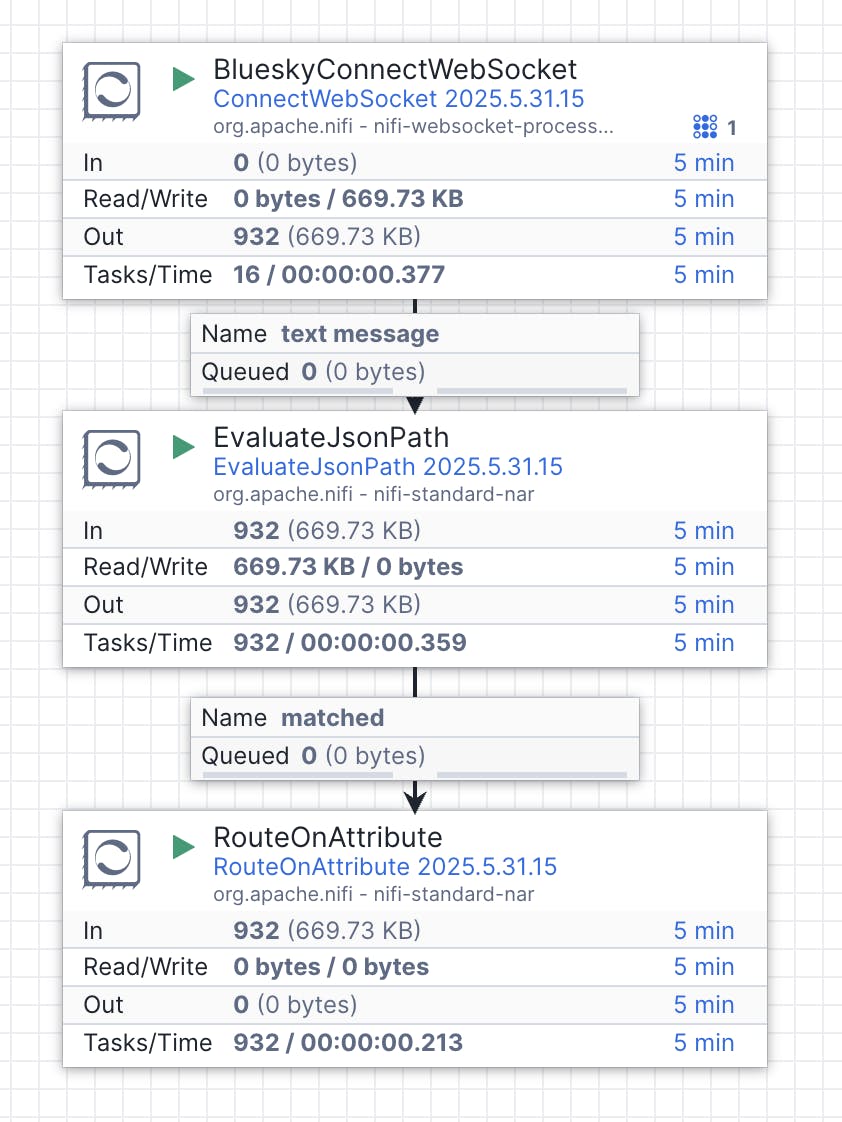Screen dimensions: 842x1122
Task: Click the '5 min' beside '932 / 00:00:00.213'
Action: 704,1043
